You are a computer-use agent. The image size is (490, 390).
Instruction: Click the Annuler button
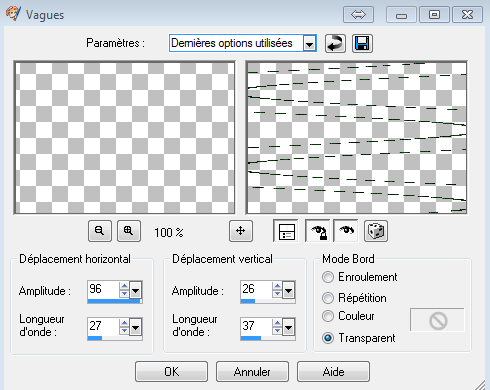tap(252, 371)
